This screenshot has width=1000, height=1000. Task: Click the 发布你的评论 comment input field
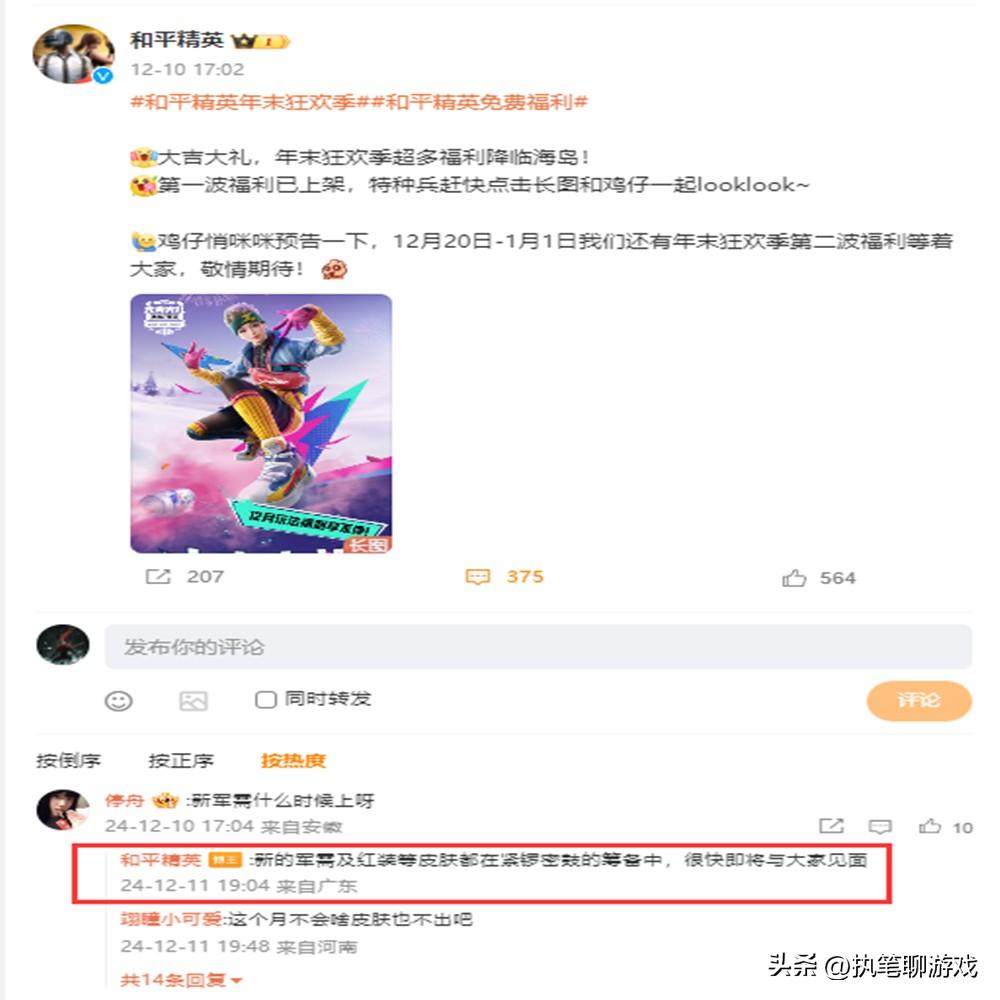(x=538, y=647)
